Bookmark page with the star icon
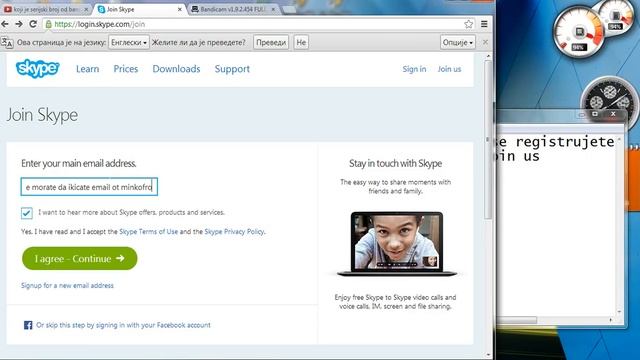 (469, 24)
